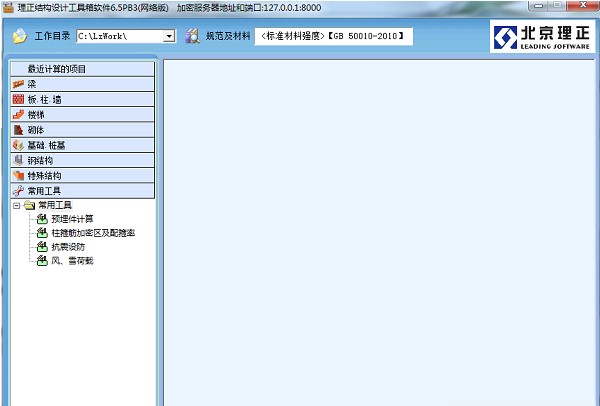Select 抗震设防 in the tree

[68, 247]
